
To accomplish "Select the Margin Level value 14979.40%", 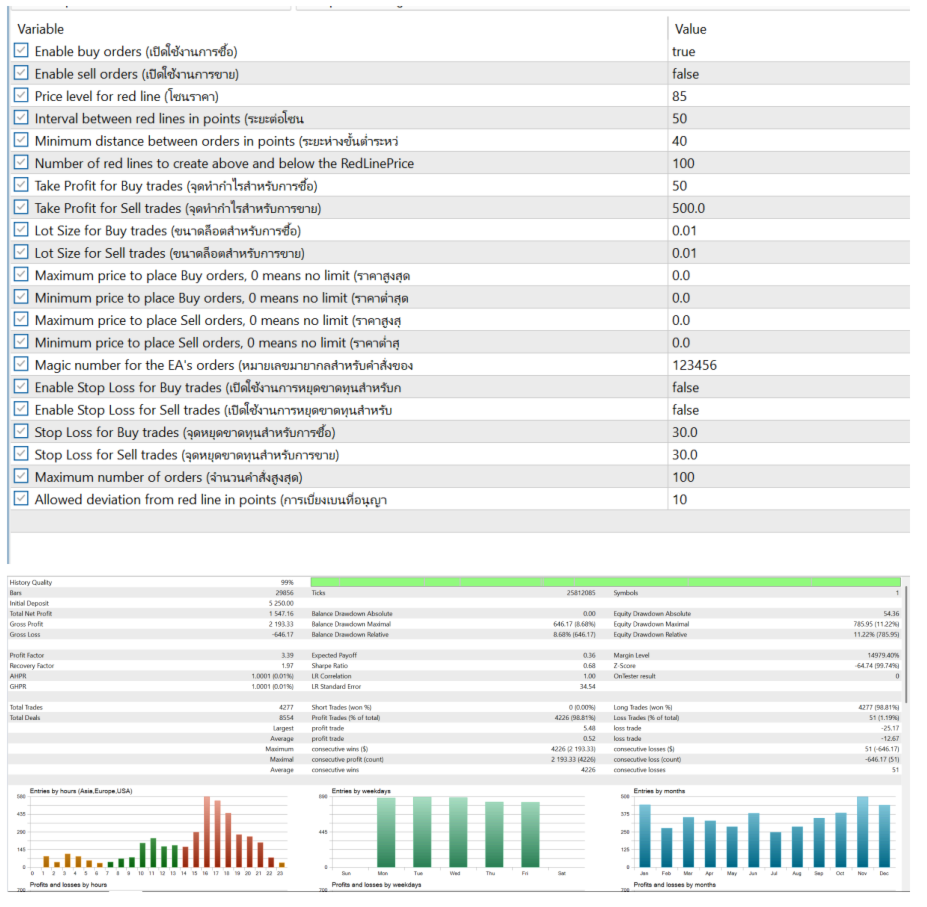I will 883,655.
